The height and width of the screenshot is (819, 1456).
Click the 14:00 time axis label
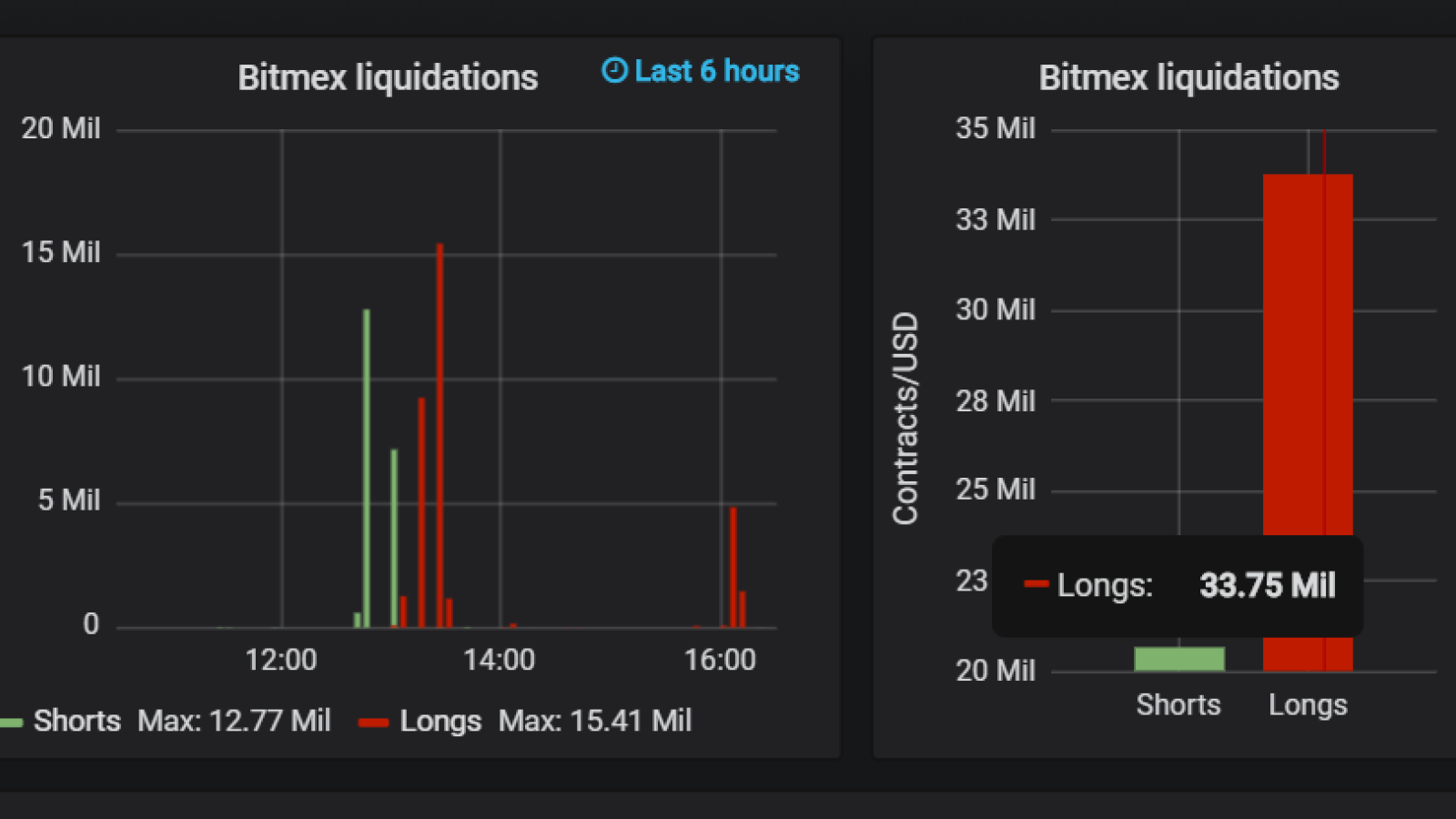click(x=500, y=660)
